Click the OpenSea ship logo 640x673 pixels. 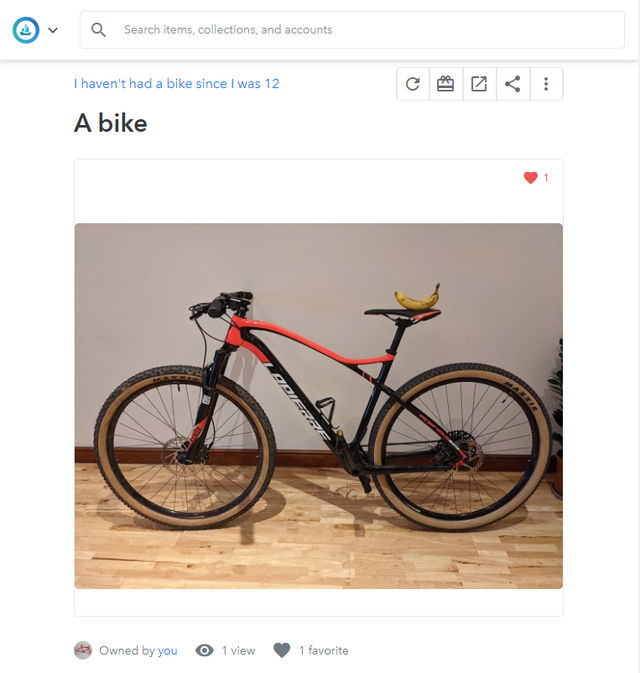click(x=26, y=30)
